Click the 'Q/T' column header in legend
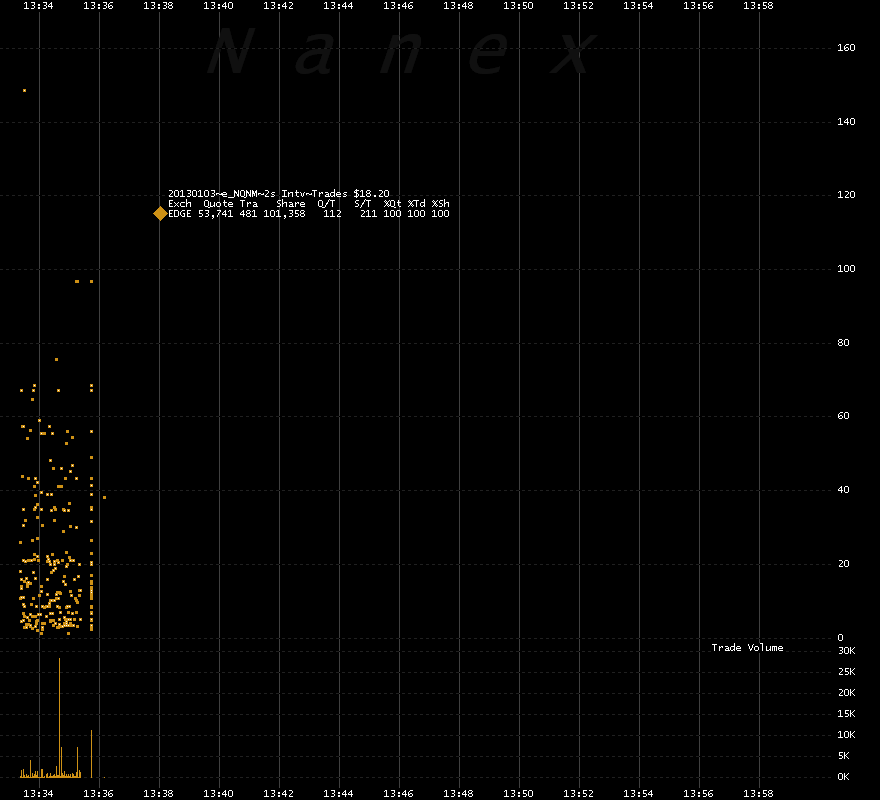The image size is (880, 800). tap(326, 204)
